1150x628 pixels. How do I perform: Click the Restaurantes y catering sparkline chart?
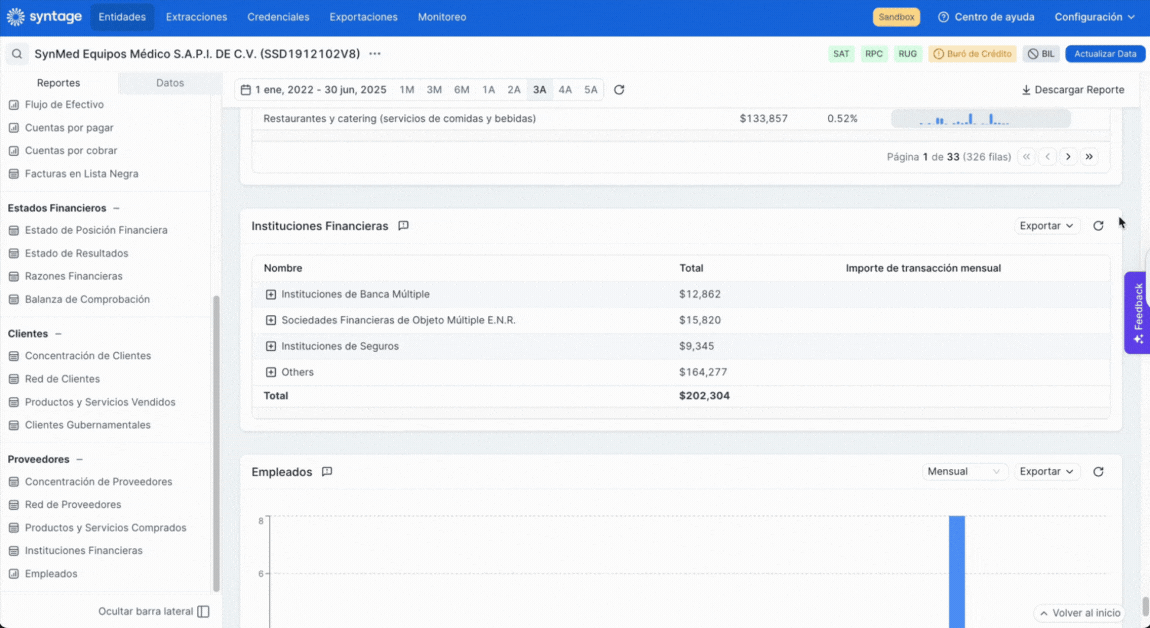[981, 119]
